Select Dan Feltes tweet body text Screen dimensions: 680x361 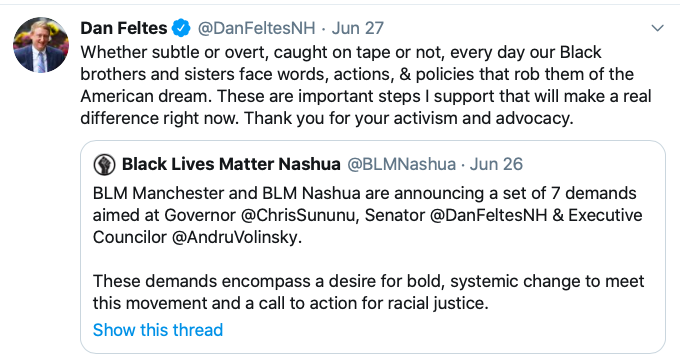(366, 85)
